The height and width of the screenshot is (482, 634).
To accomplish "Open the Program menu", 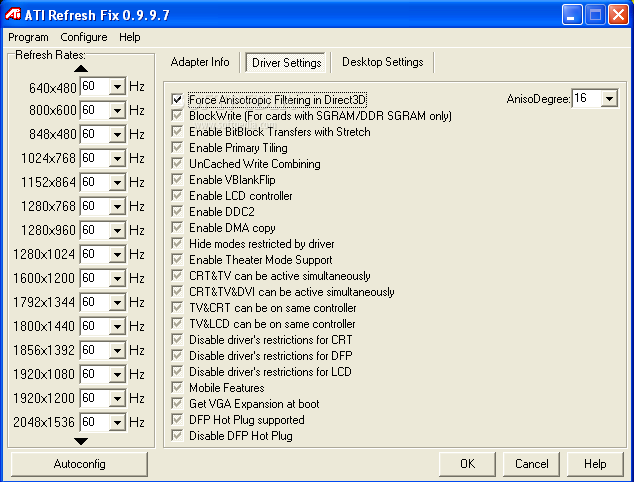I will click(28, 37).
